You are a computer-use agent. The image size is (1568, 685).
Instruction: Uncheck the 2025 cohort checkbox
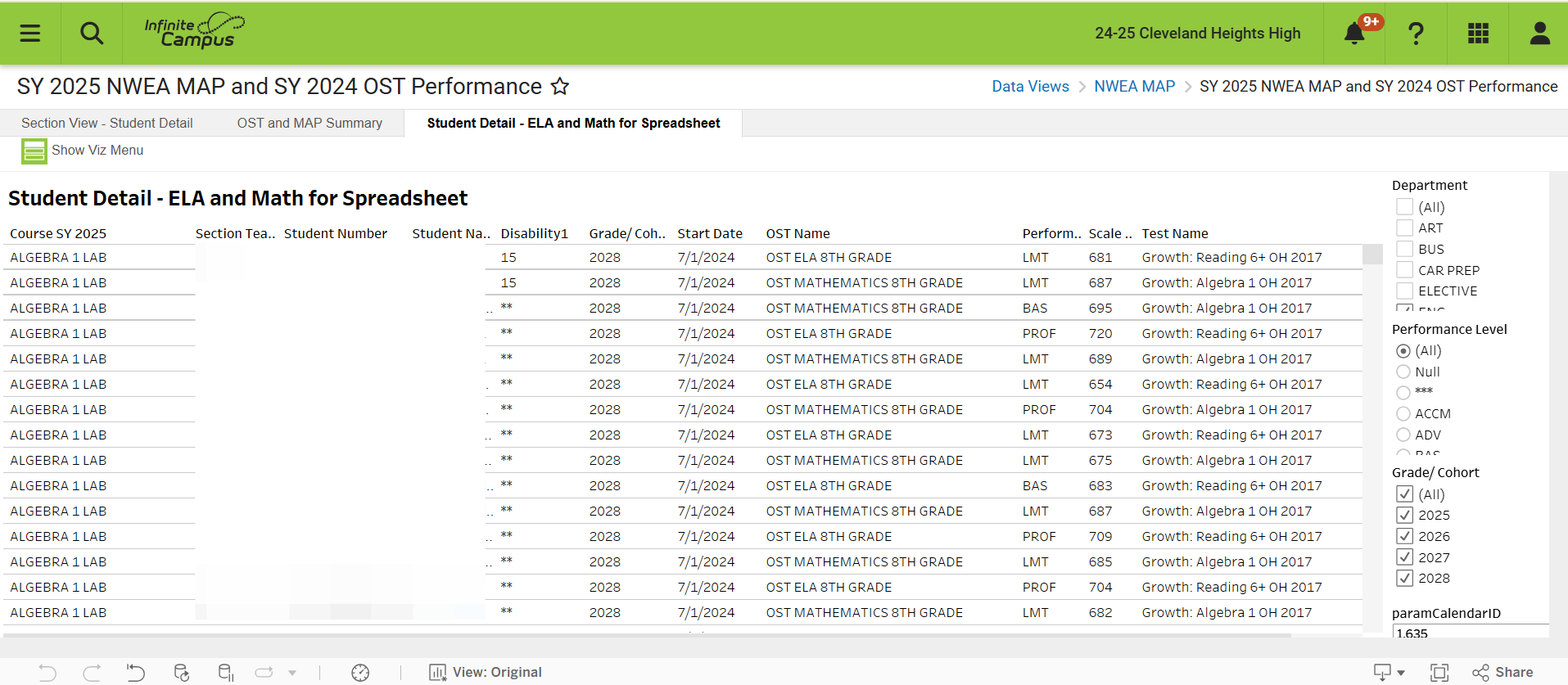coord(1405,515)
